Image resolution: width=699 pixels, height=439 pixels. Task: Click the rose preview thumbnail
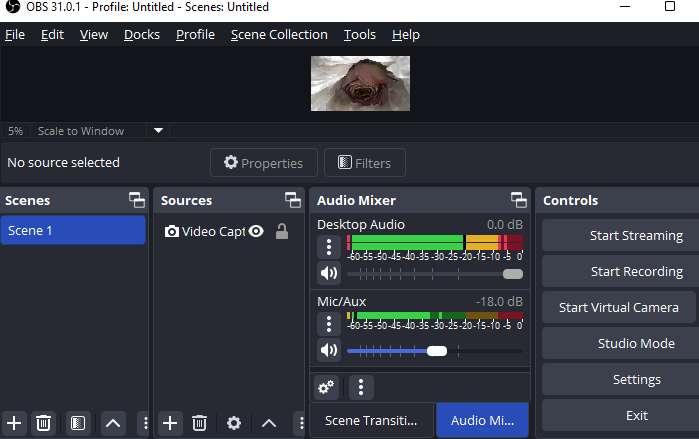pyautogui.click(x=360, y=83)
